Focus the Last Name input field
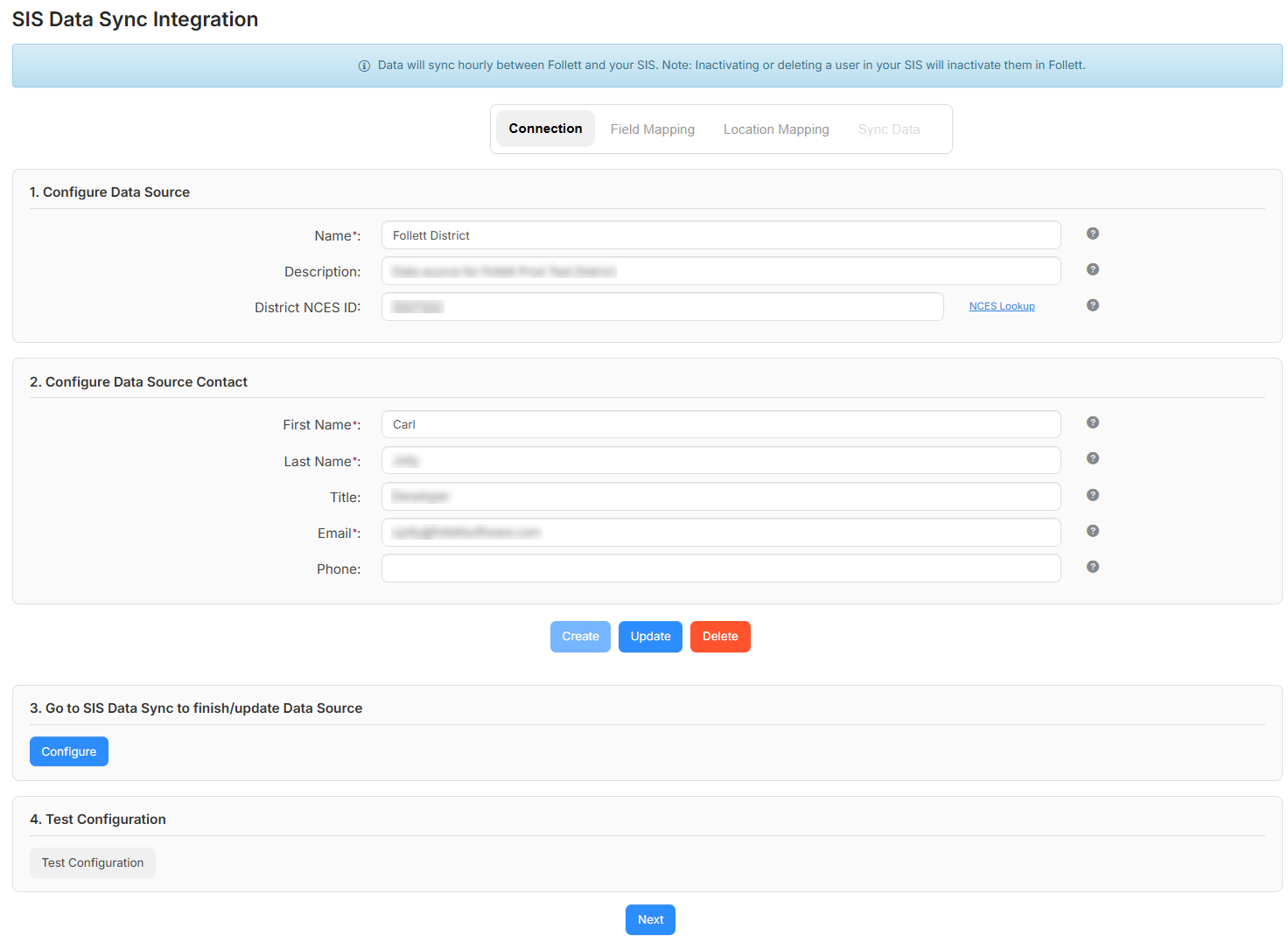The height and width of the screenshot is (949, 1288). [x=721, y=460]
